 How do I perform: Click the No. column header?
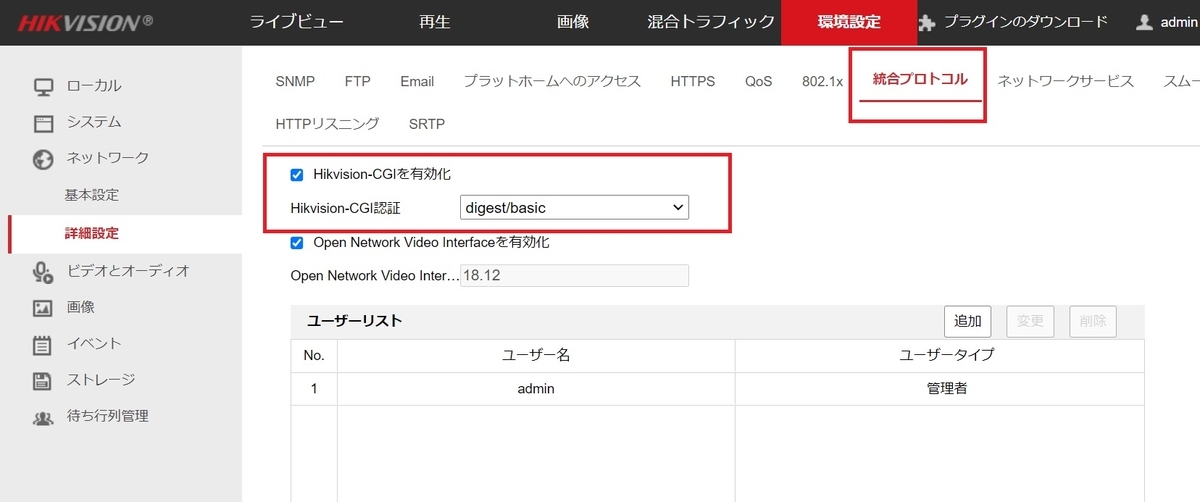[314, 355]
